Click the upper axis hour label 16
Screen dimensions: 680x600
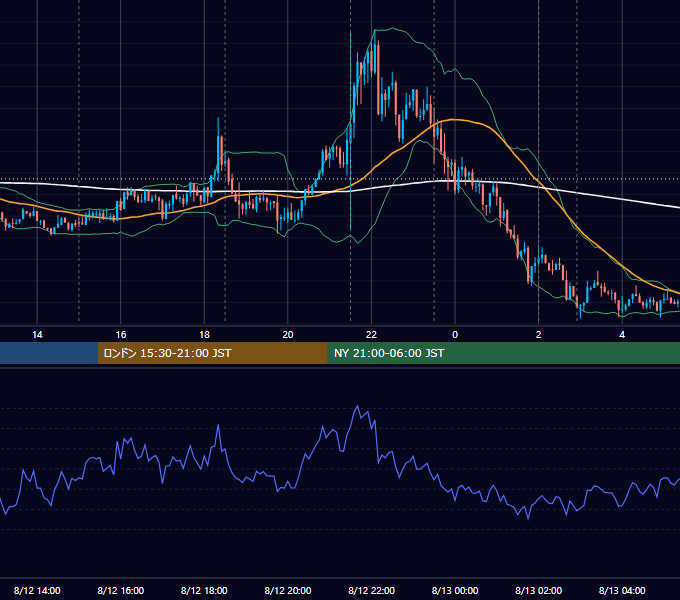(121, 335)
